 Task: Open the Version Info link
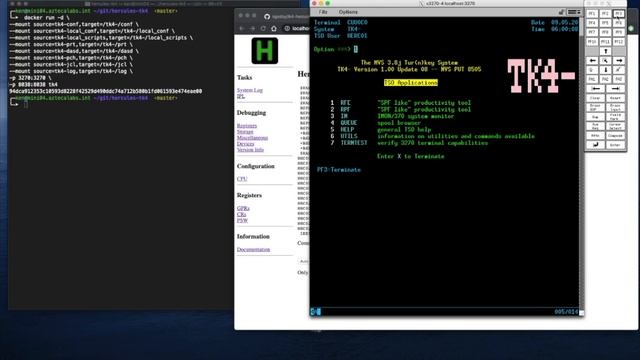tap(250, 150)
